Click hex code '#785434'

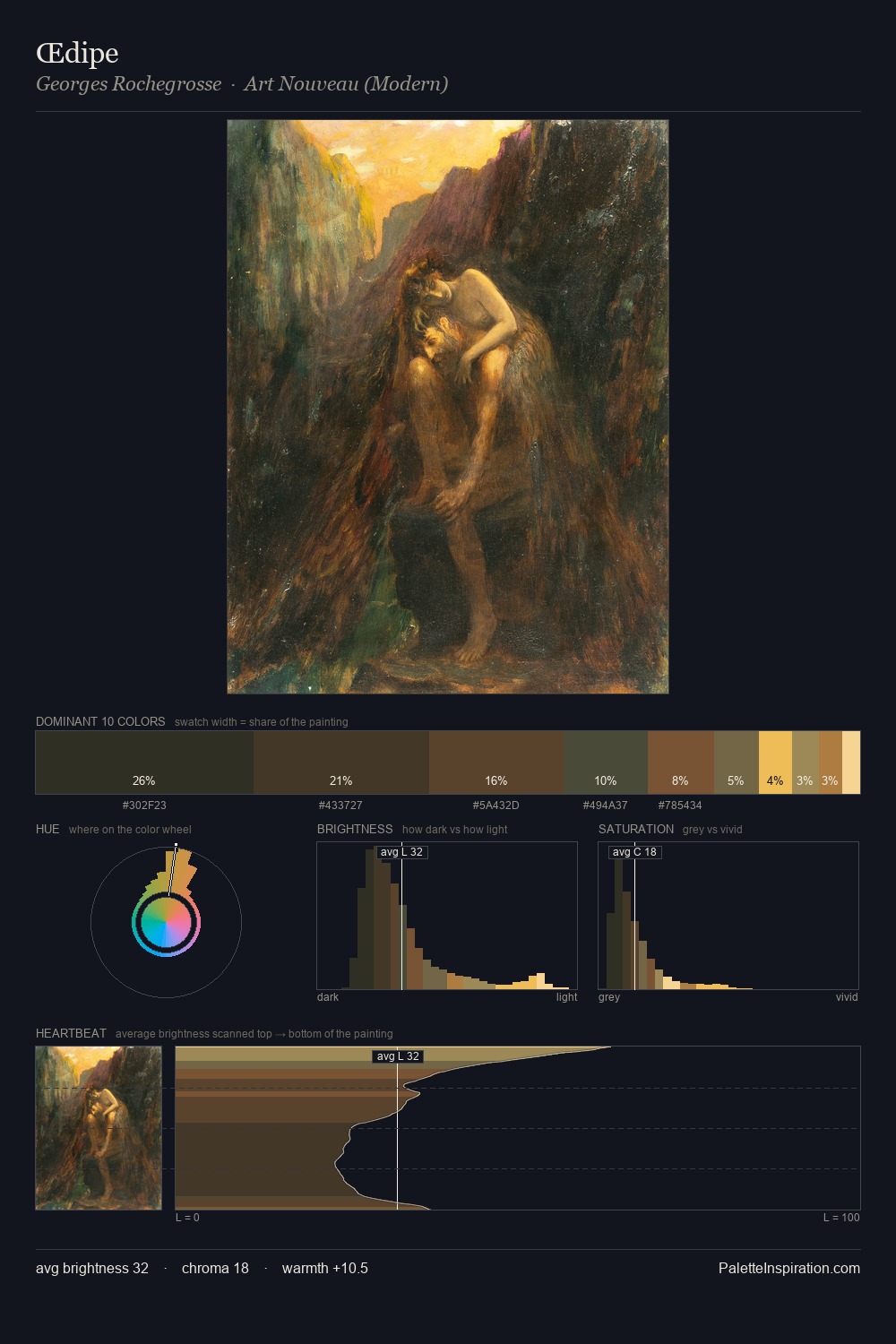[x=680, y=806]
